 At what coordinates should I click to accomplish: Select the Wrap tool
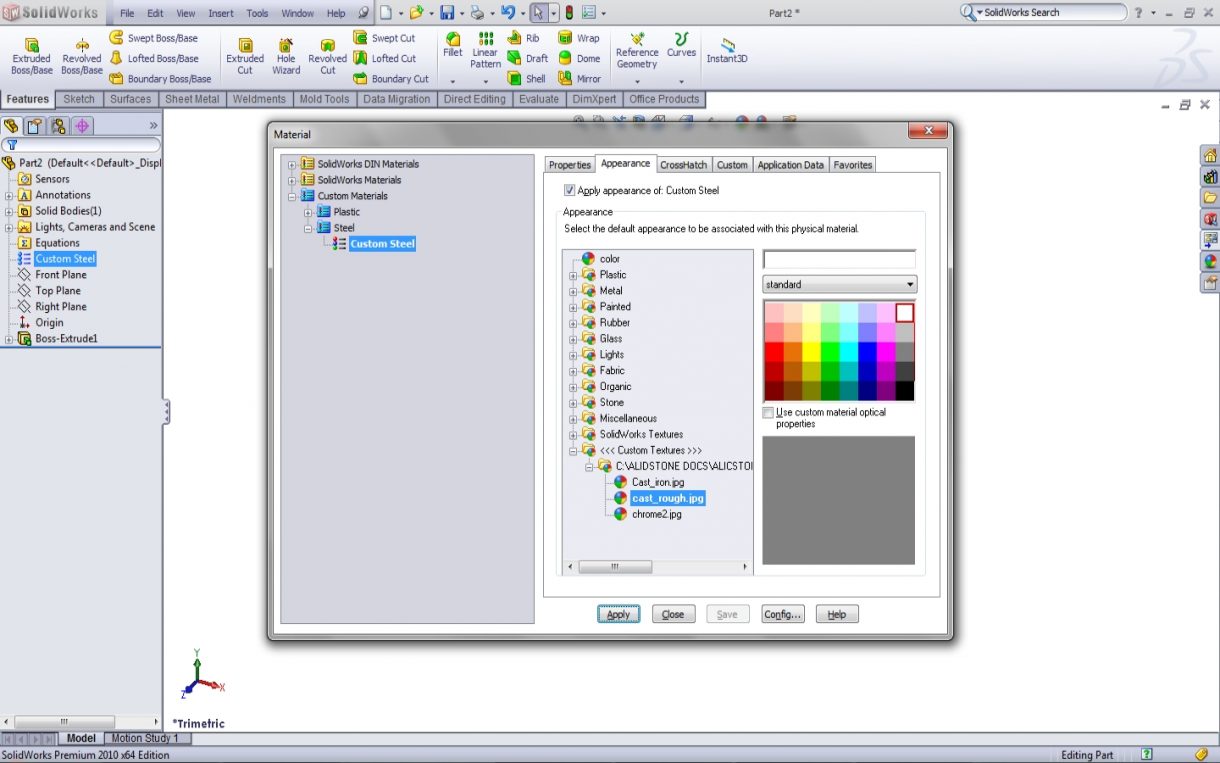point(579,38)
